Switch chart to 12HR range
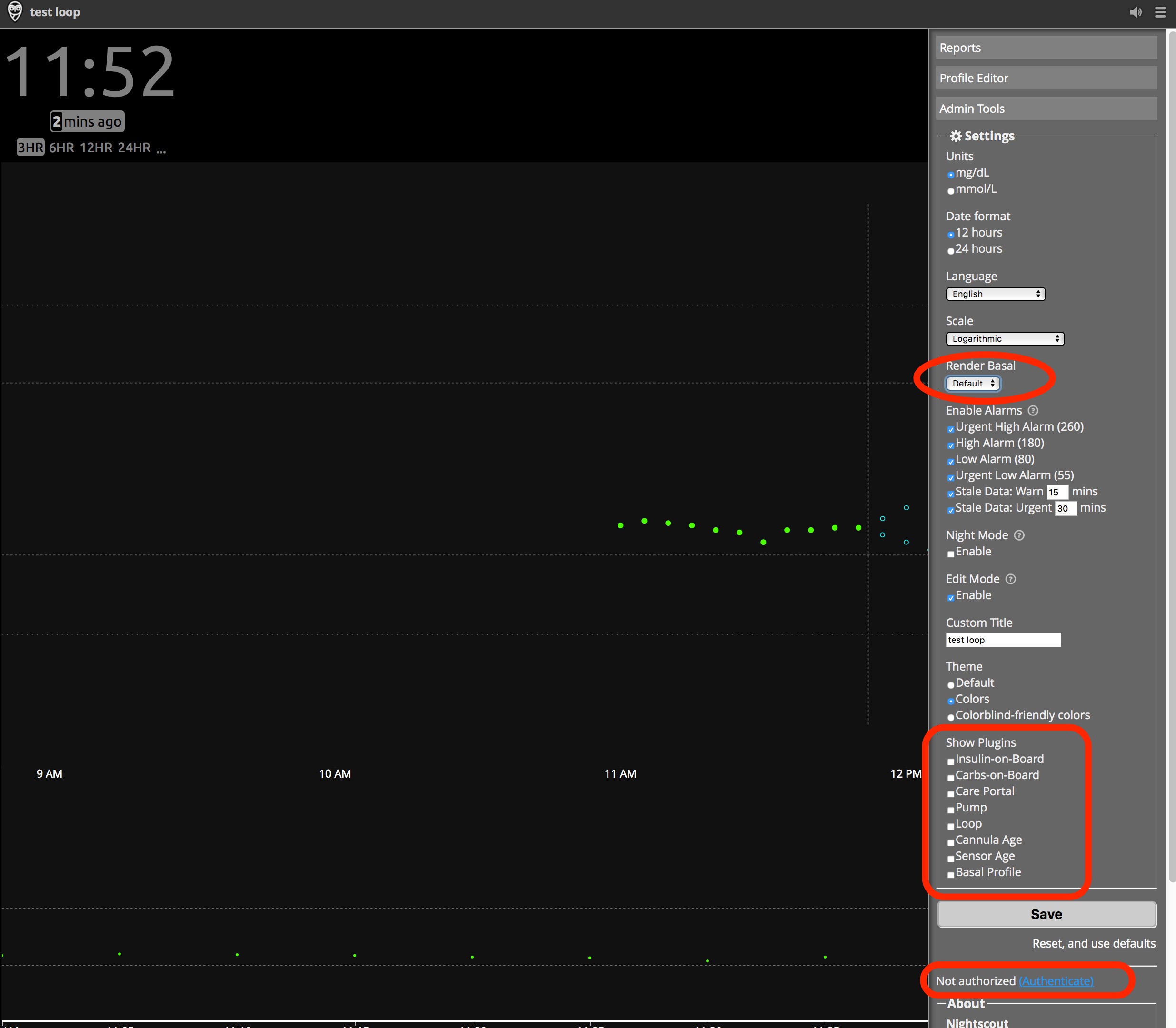1176x1028 pixels. coord(96,148)
